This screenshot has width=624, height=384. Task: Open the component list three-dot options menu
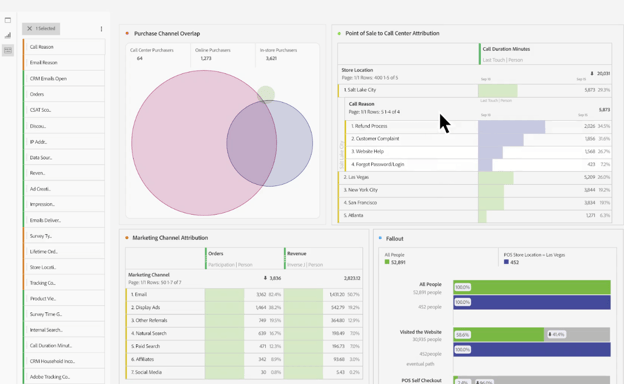pos(101,29)
